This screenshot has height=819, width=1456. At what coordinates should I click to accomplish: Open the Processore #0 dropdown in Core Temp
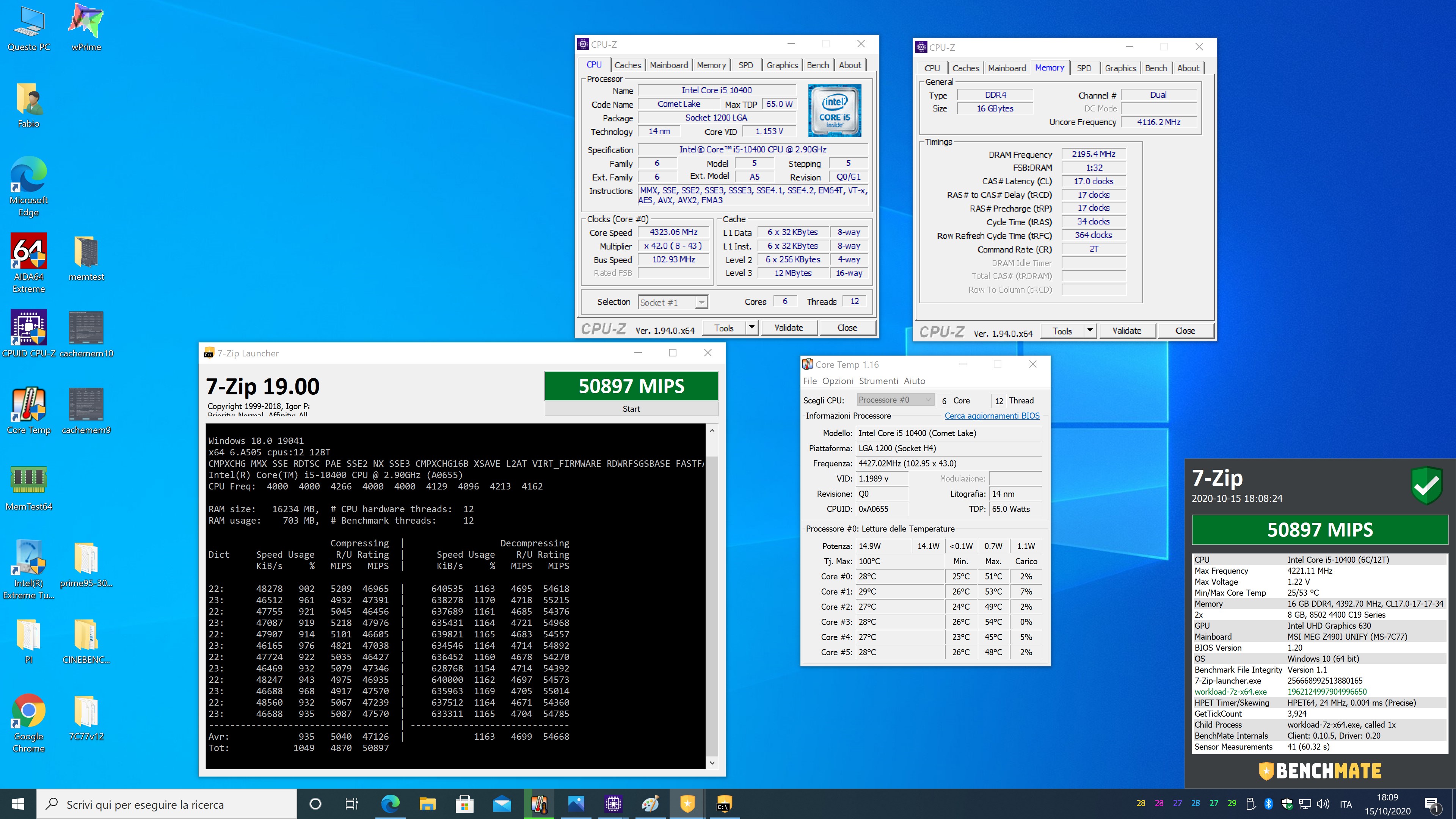point(895,400)
